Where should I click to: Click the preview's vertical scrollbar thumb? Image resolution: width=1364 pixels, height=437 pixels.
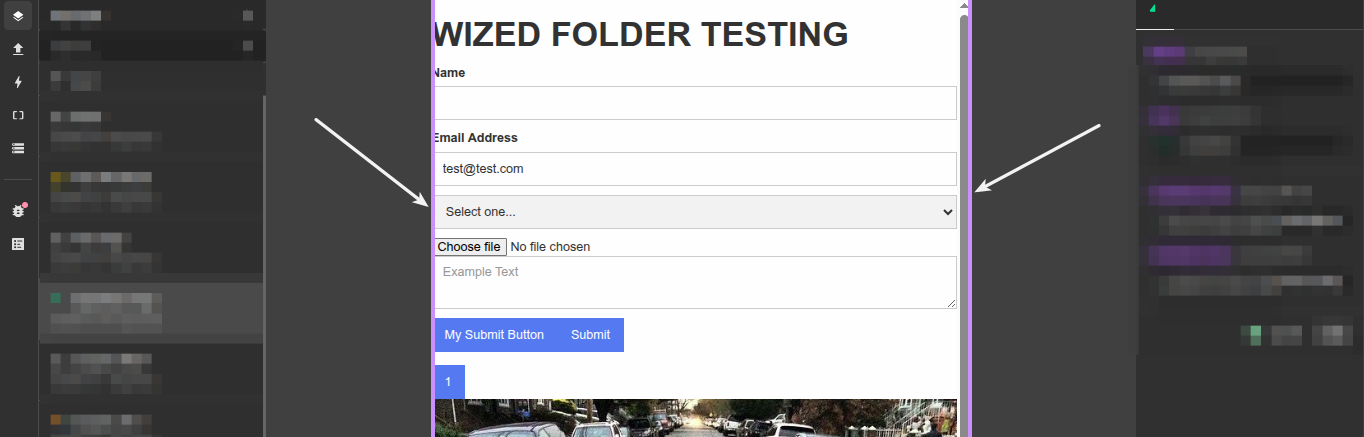tap(964, 200)
